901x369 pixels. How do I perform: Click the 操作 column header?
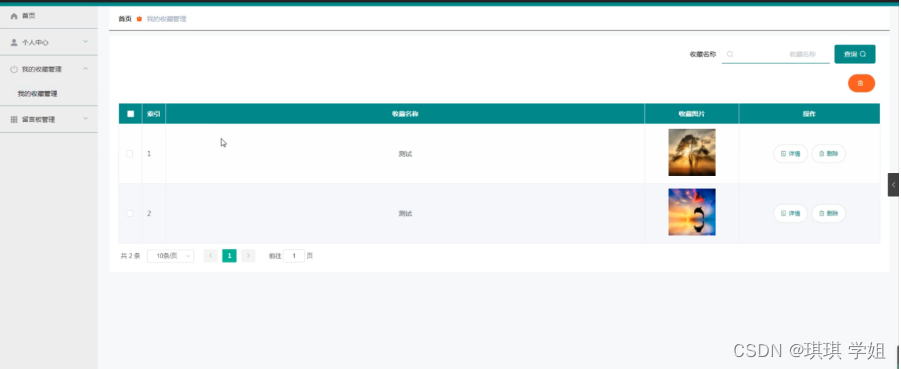(809, 114)
